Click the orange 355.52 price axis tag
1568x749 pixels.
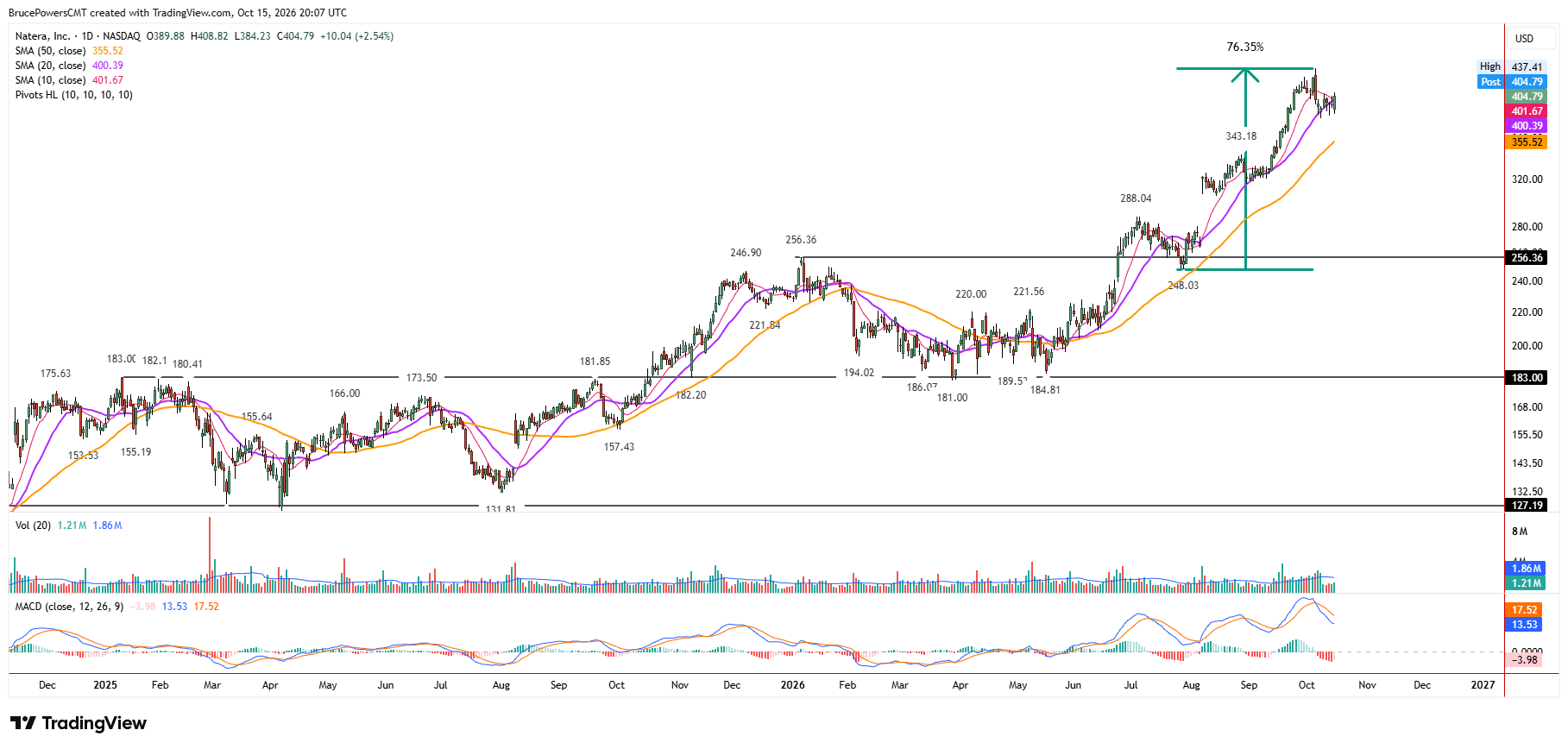pos(1527,142)
